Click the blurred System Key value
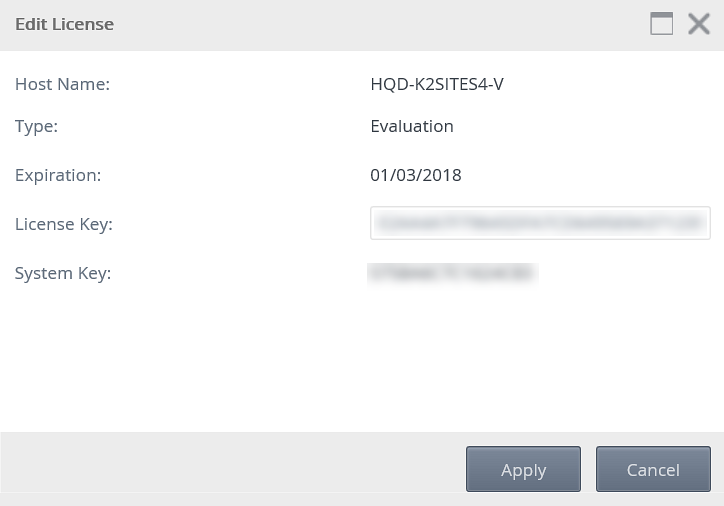The height and width of the screenshot is (506, 724). tap(452, 272)
